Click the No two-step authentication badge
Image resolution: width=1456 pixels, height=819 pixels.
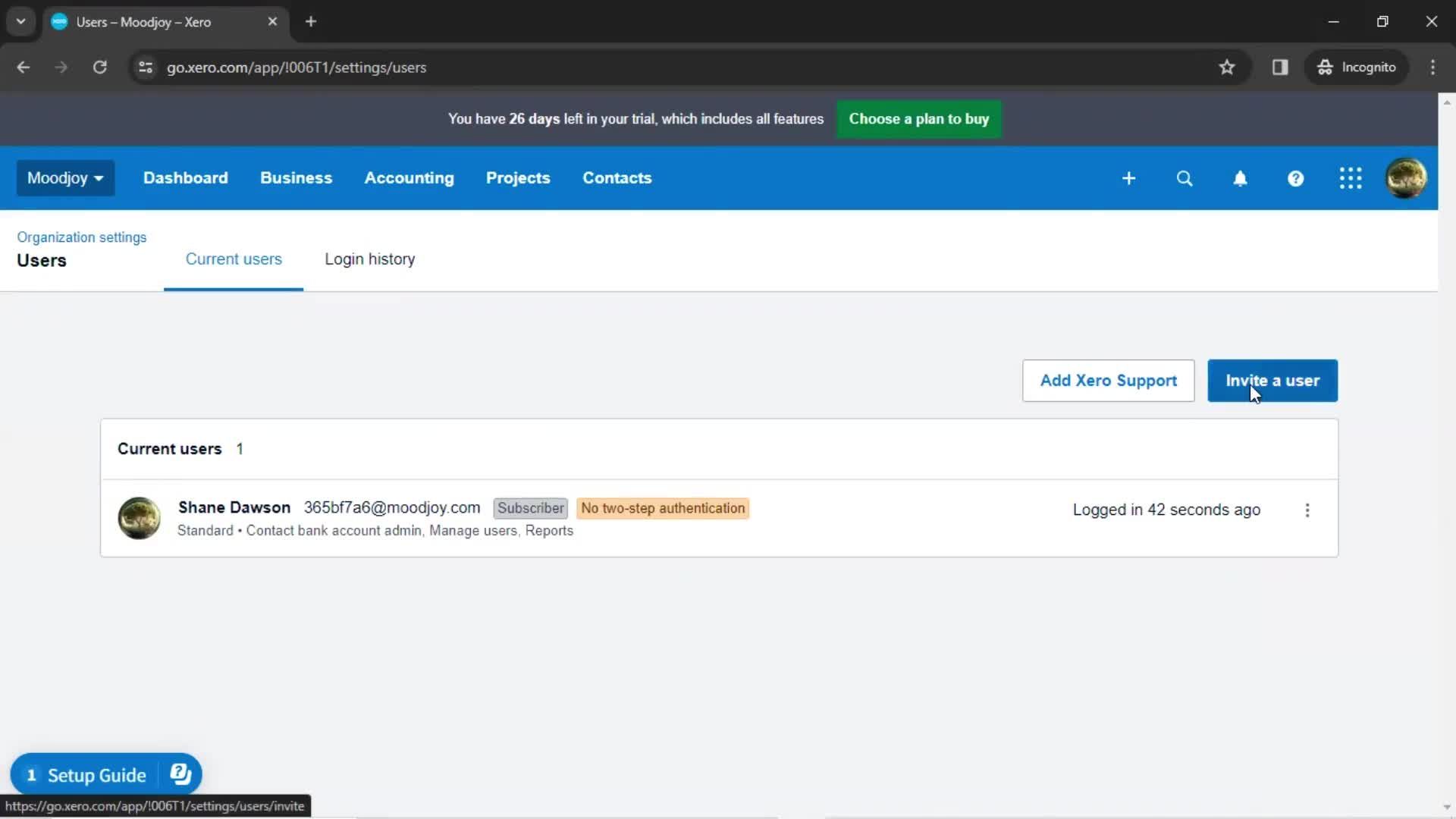[663, 508]
